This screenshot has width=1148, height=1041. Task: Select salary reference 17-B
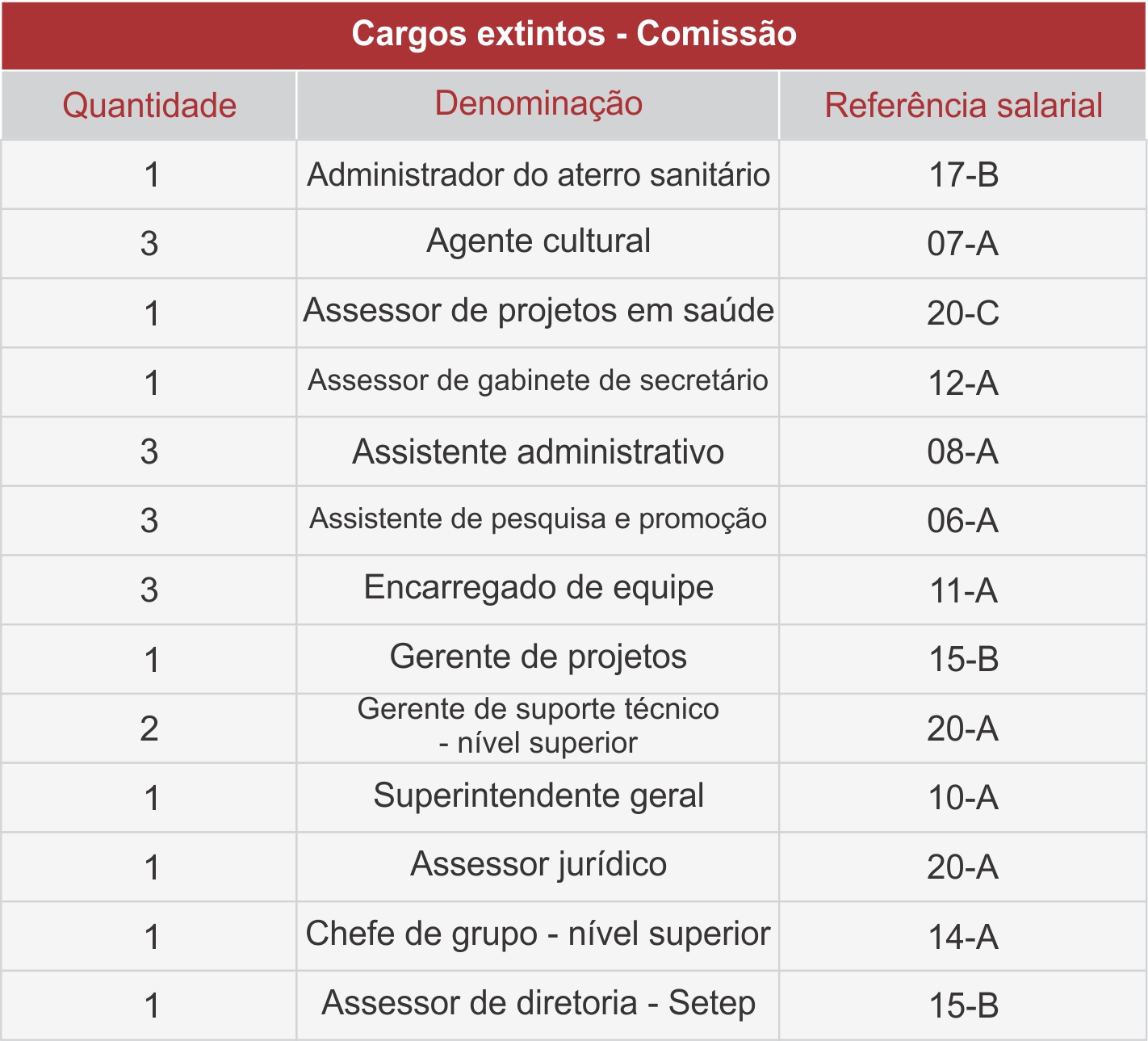tap(963, 175)
